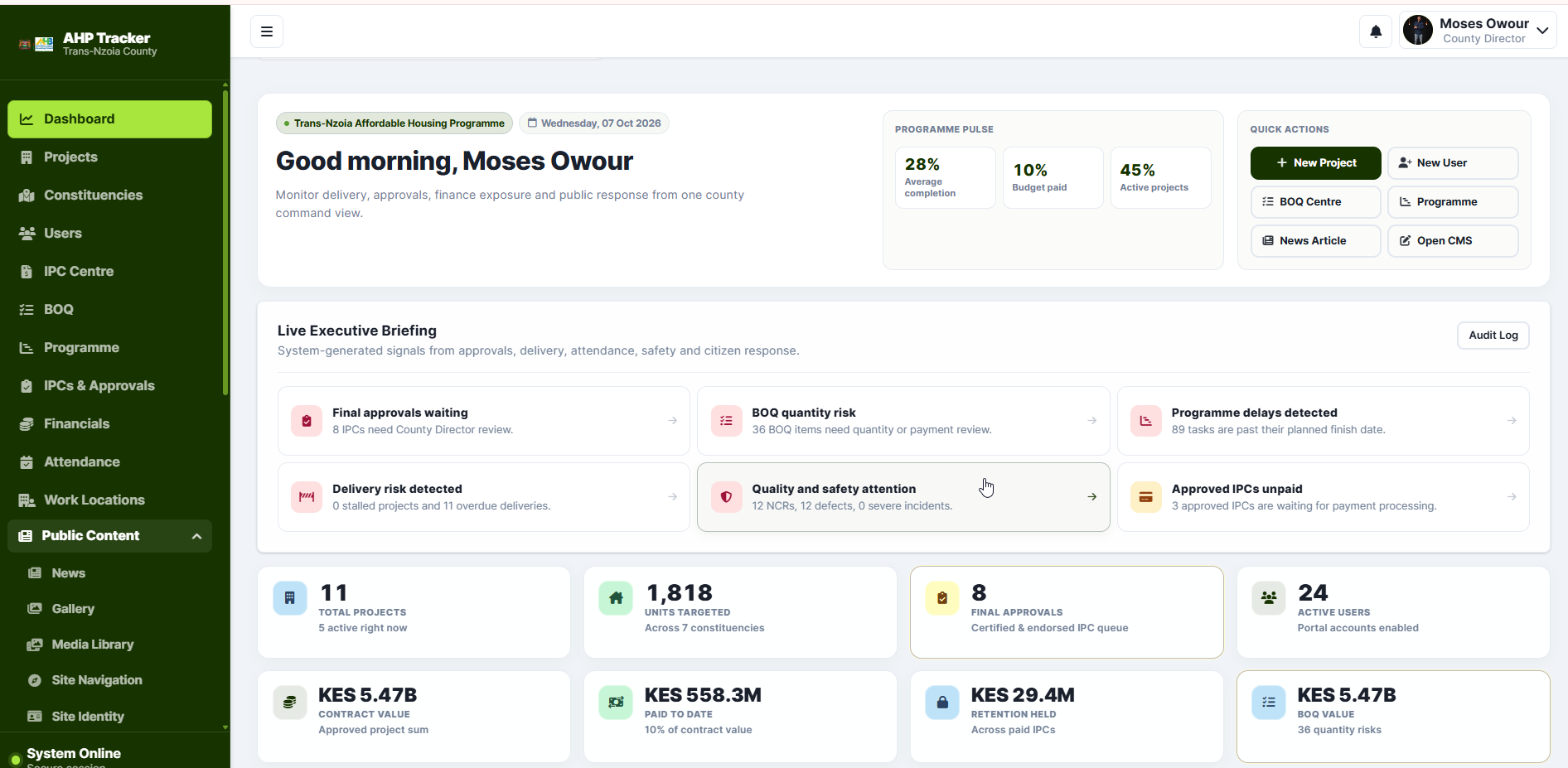This screenshot has height=768, width=1568.
Task: Expand the Moses Owour account dropdown chevron
Action: 1542,31
